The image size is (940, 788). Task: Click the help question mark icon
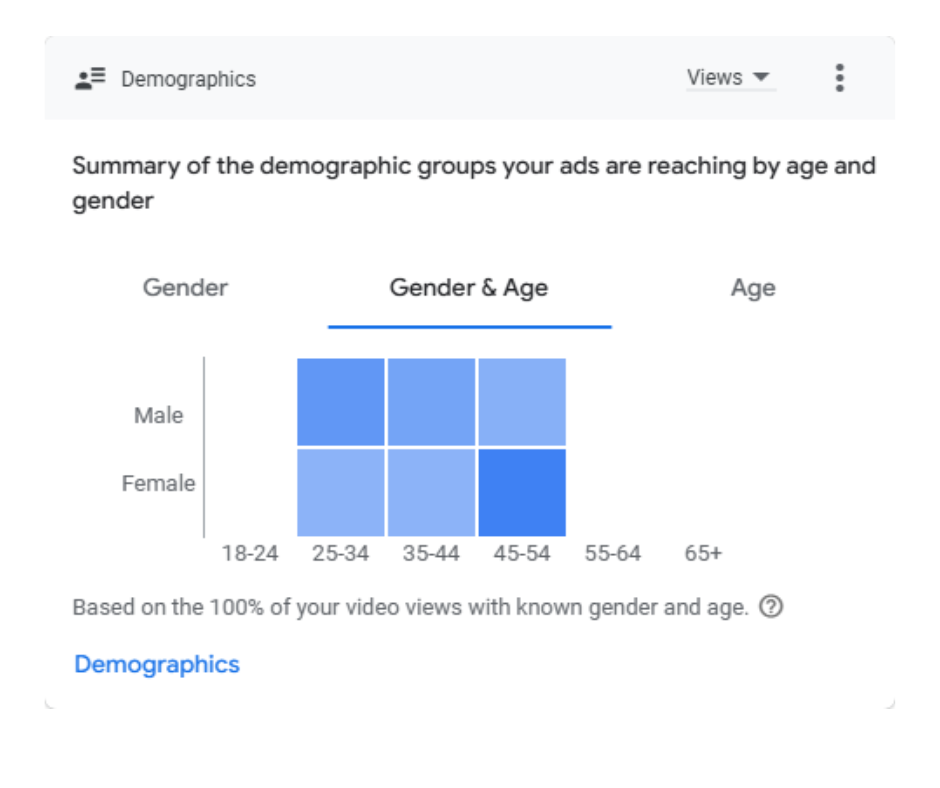(x=770, y=607)
